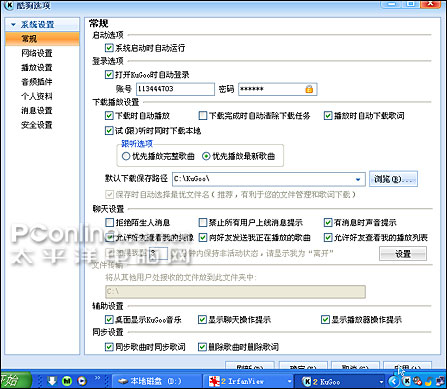Expand the quick launch overflow chevron

point(98,378)
